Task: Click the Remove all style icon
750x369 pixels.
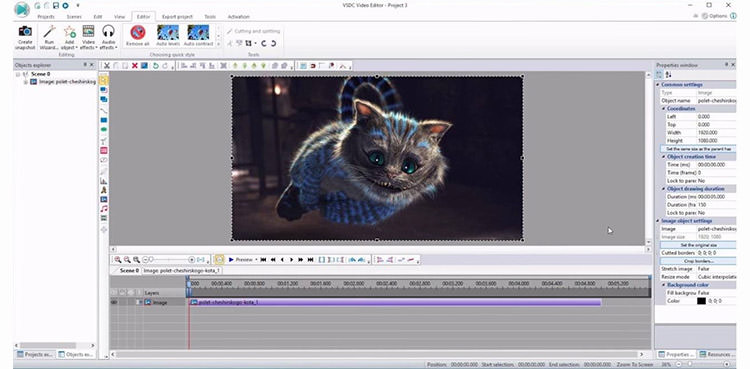Action: [138, 33]
